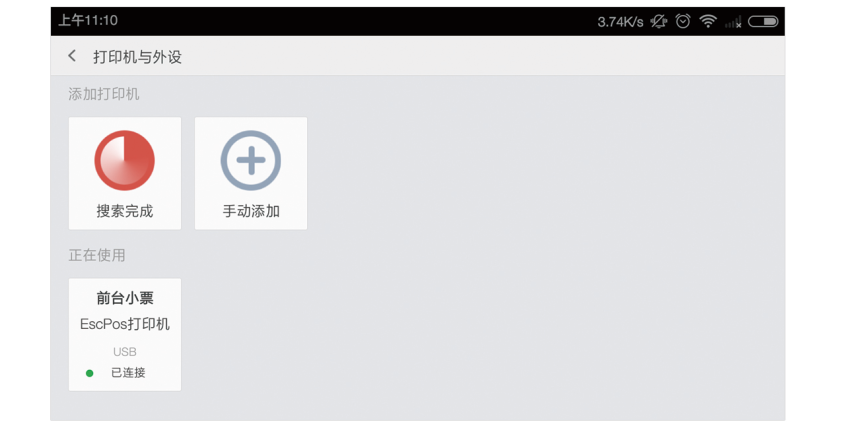This screenshot has height=436, width=848.
Task: Tap the 已连接 status text
Action: [128, 373]
